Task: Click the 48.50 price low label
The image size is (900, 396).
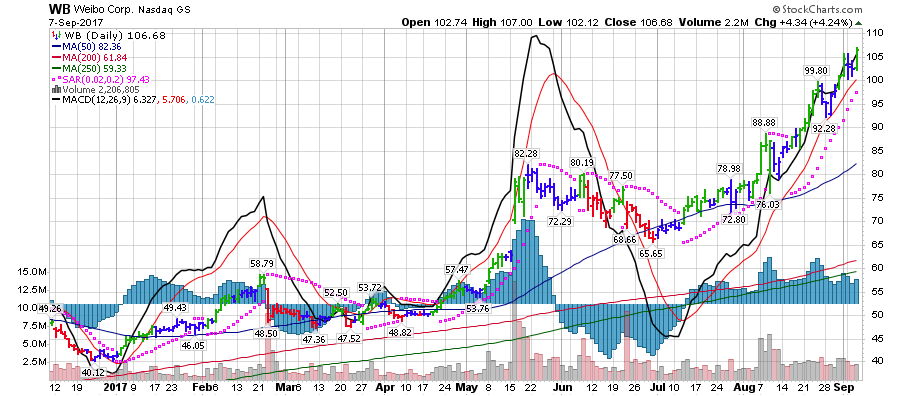Action: pyautogui.click(x=267, y=333)
